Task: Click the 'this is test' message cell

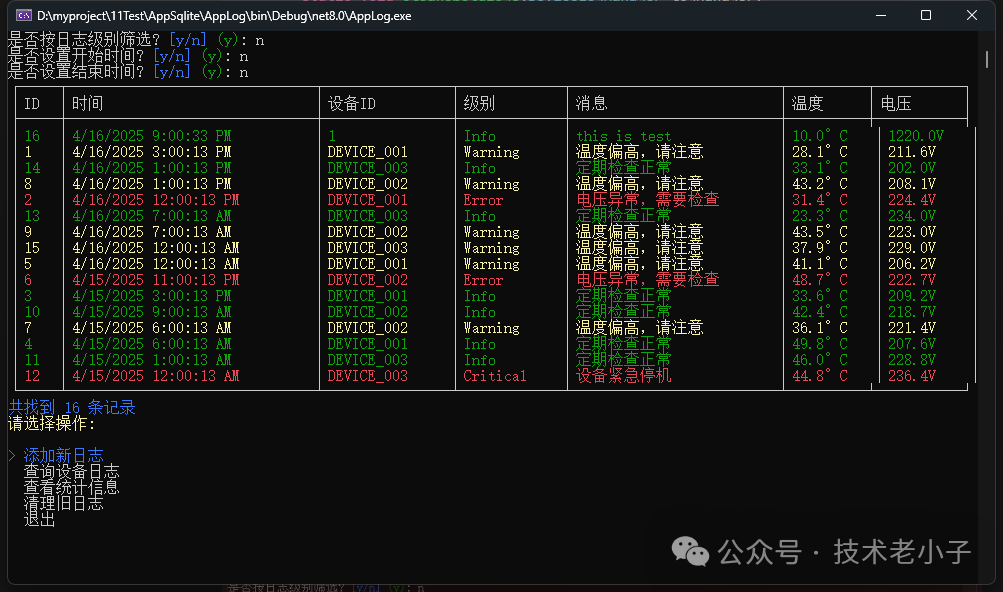Action: tap(623, 136)
